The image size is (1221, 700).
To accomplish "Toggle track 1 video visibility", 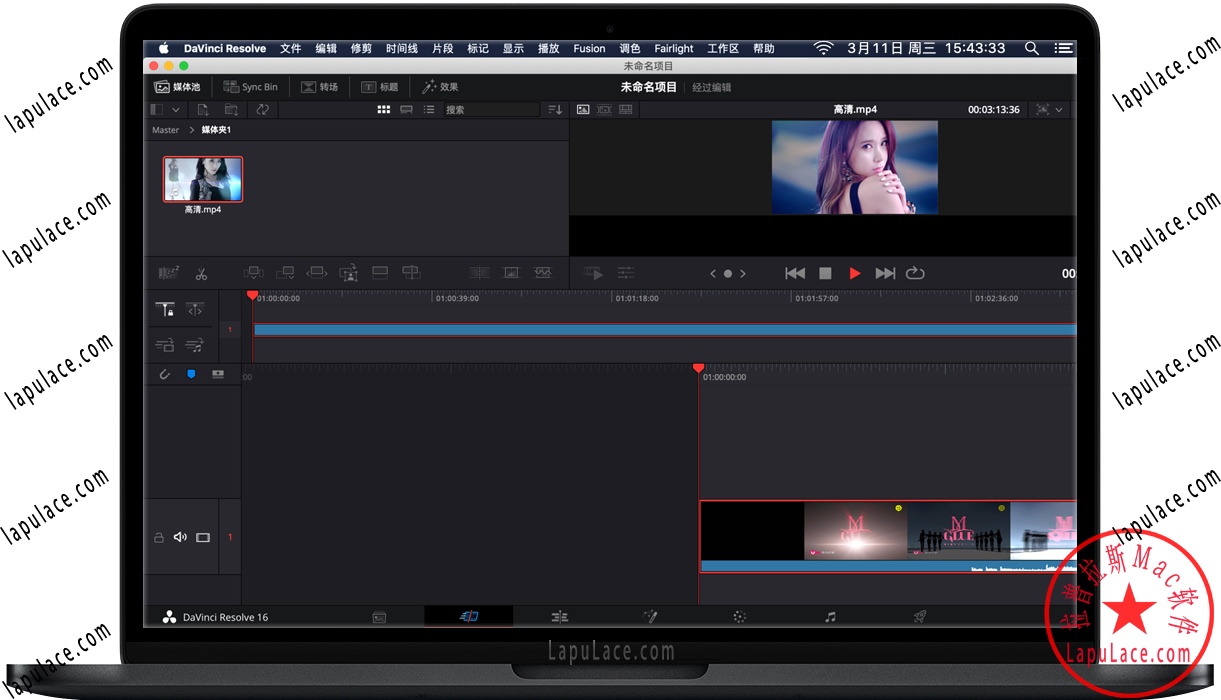I will tap(203, 538).
